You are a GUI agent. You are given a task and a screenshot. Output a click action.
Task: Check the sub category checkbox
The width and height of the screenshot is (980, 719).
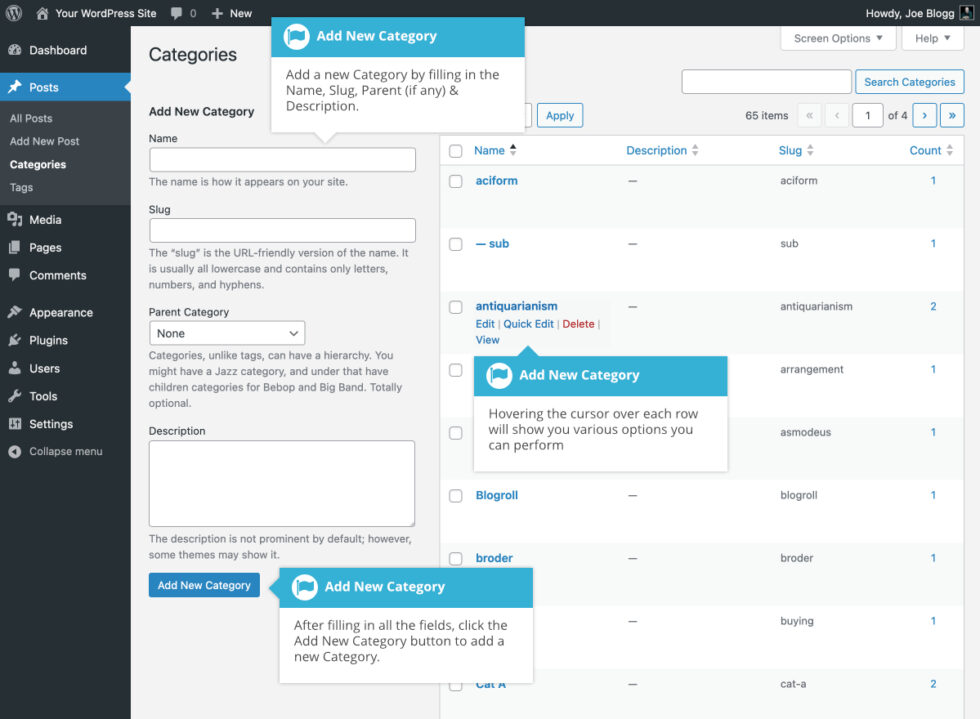point(456,244)
